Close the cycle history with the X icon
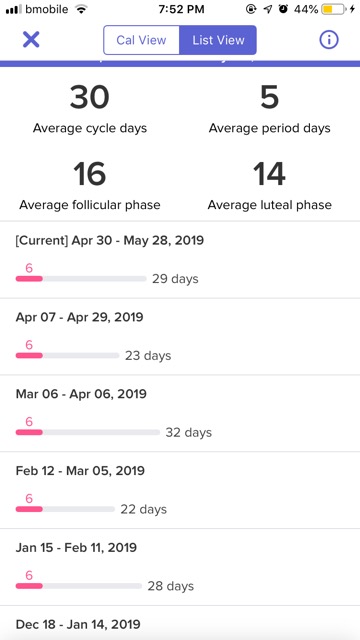The height and width of the screenshot is (640, 360). coord(31,40)
